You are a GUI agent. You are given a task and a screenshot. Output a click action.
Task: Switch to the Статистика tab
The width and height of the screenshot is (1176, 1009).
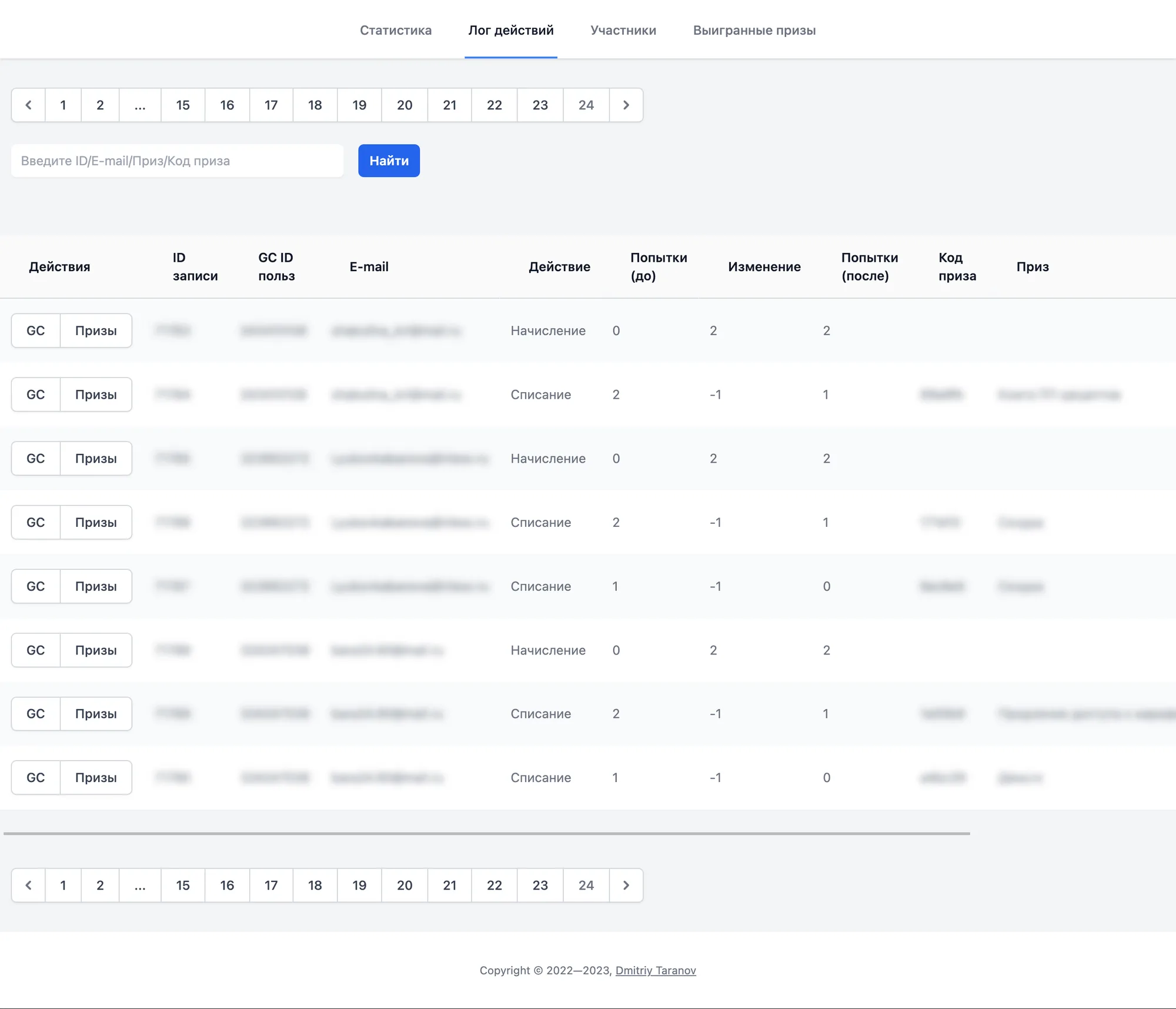(396, 30)
